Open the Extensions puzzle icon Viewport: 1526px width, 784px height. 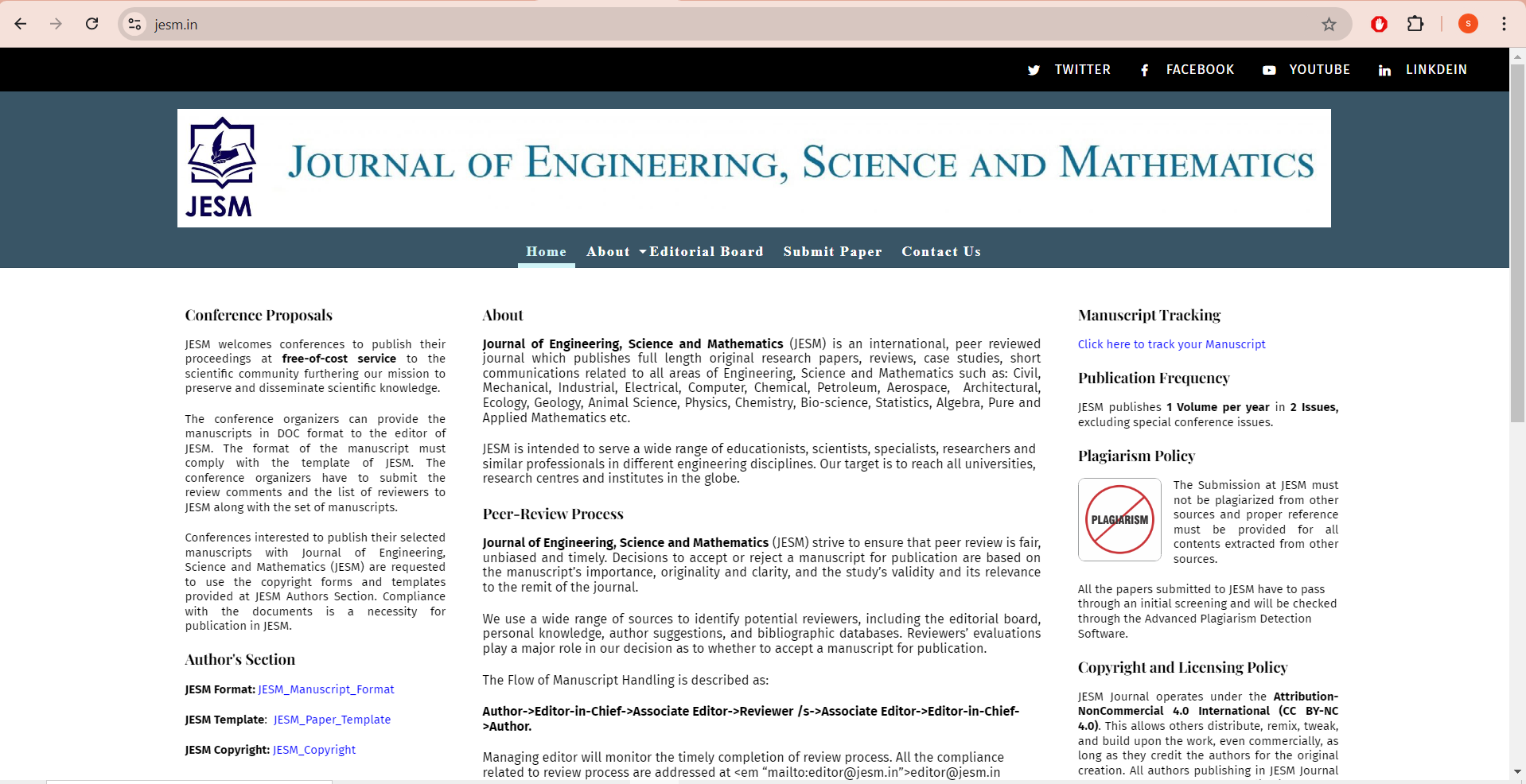coord(1415,24)
